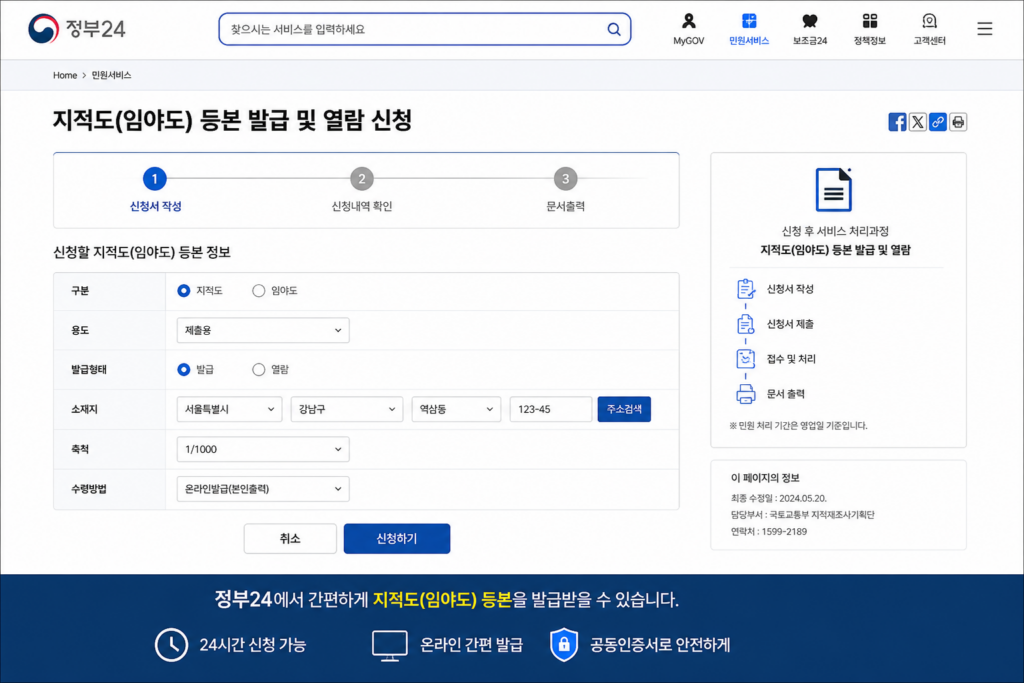Click the 주소검색 button

tap(624, 409)
